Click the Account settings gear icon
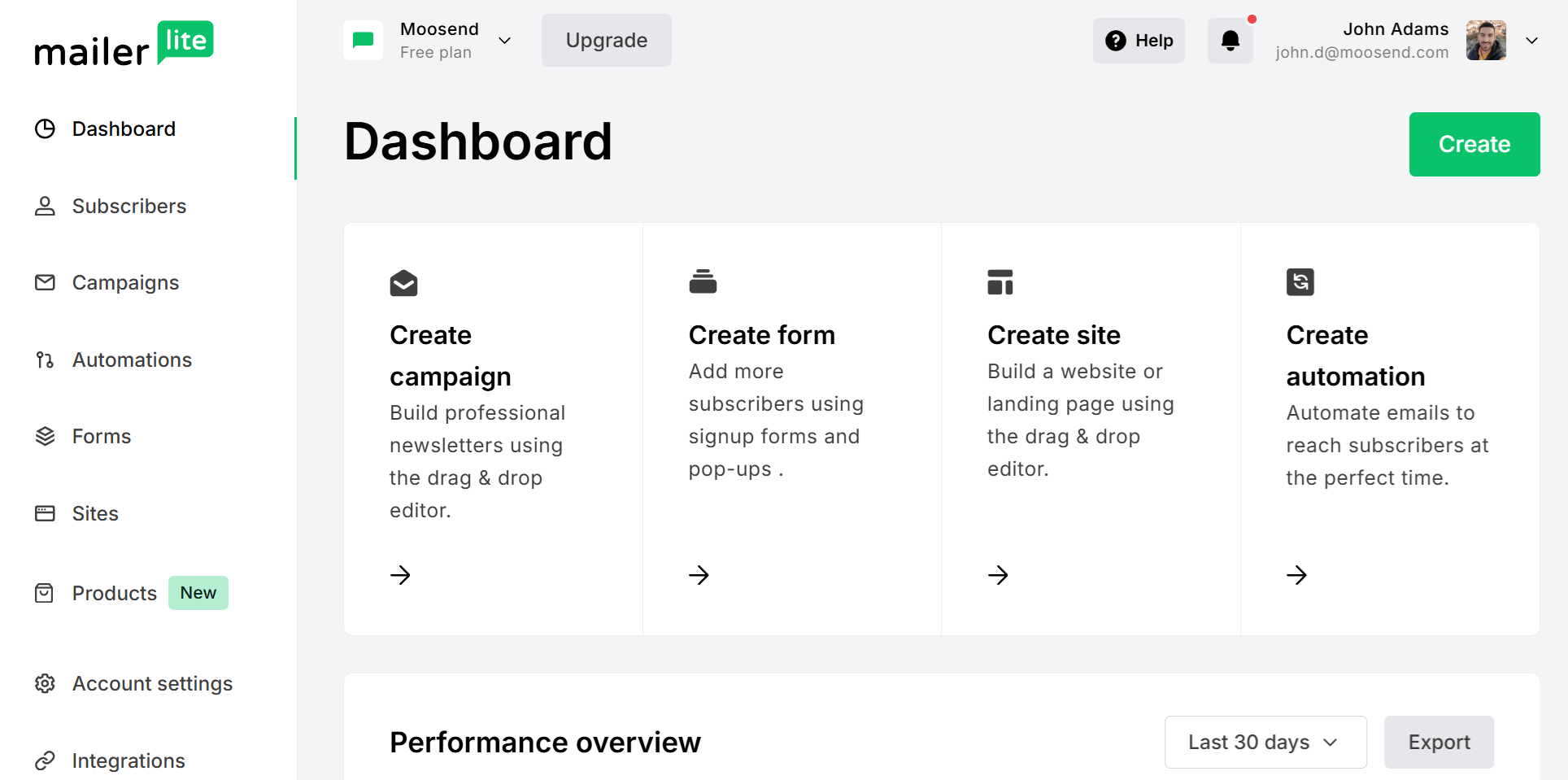Image resolution: width=1568 pixels, height=780 pixels. tap(45, 683)
